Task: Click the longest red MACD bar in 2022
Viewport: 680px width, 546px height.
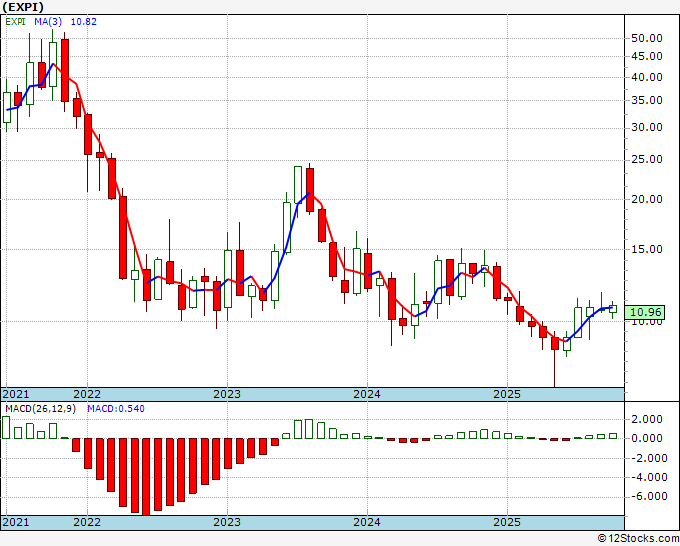Action: click(x=146, y=477)
